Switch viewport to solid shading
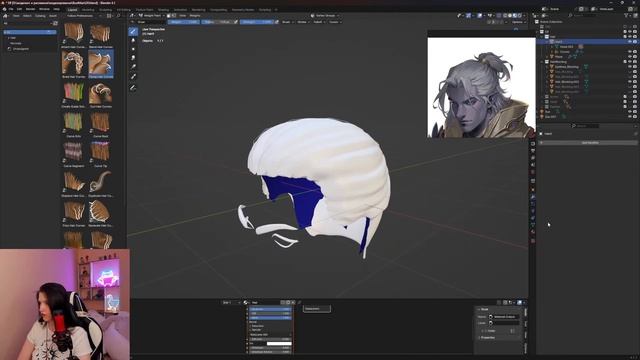The image size is (640, 360). pyautogui.click(x=510, y=16)
